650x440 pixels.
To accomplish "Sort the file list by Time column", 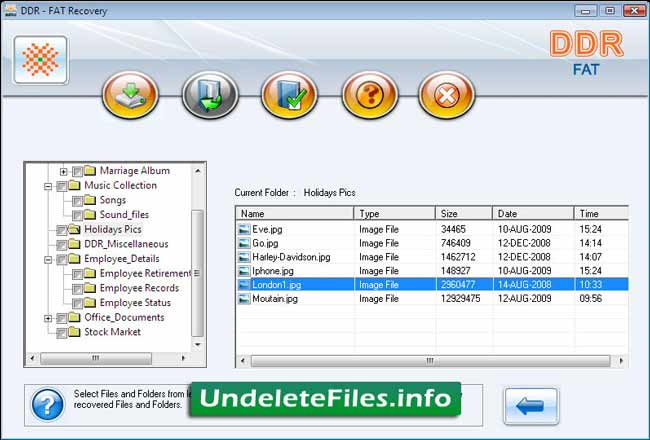I will click(x=601, y=214).
